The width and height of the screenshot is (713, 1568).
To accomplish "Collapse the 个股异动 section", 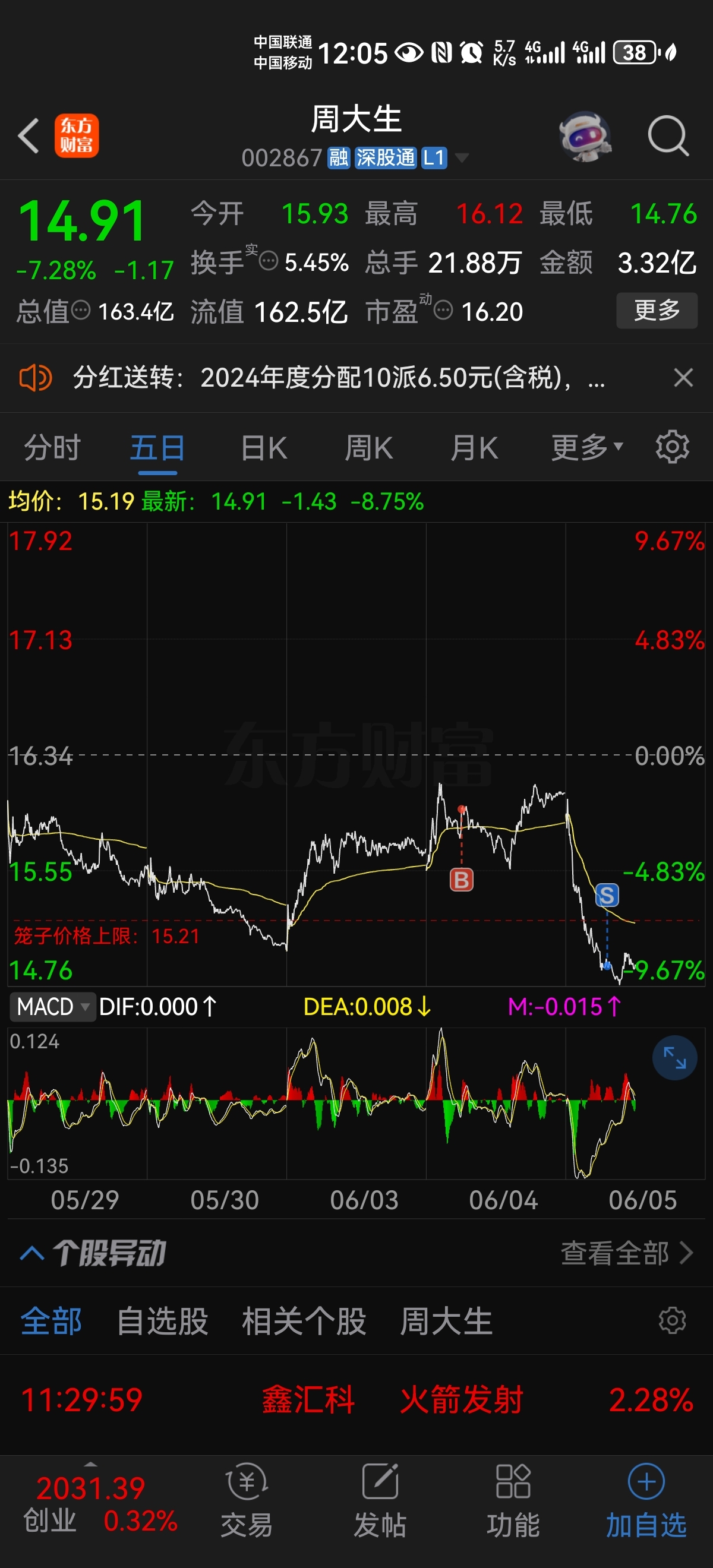I will click(31, 1253).
